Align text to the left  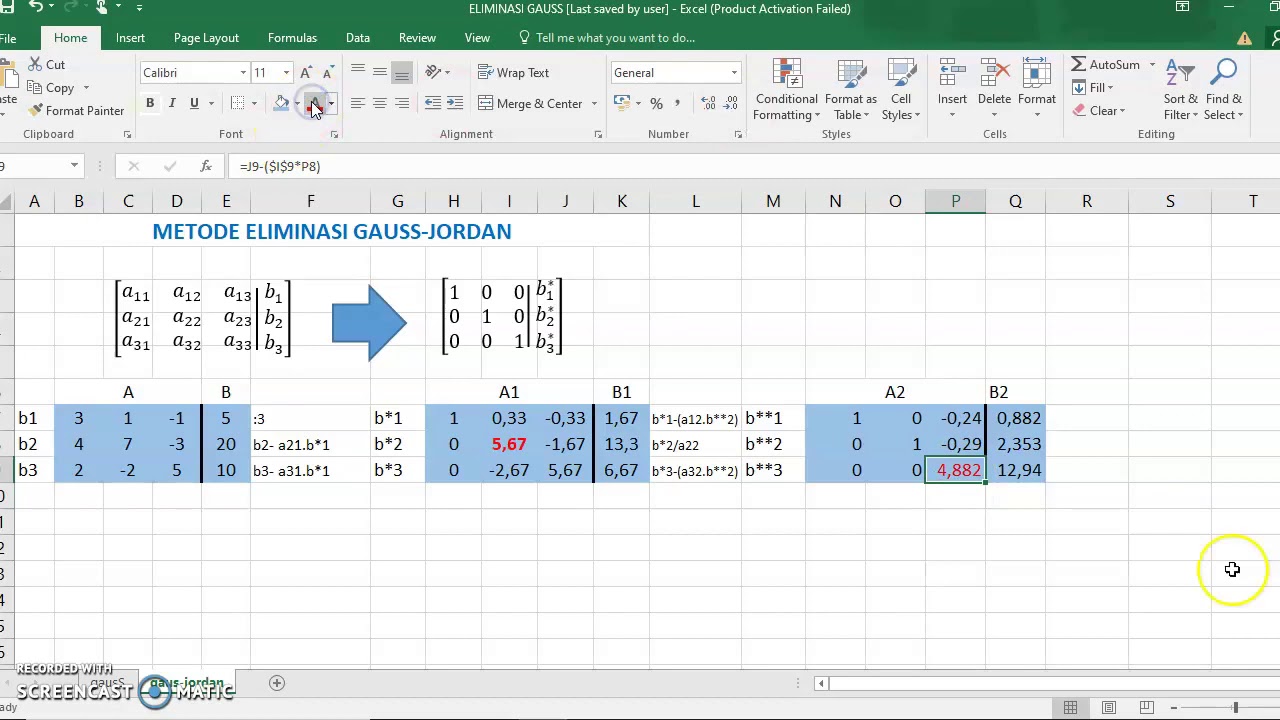pyautogui.click(x=357, y=103)
